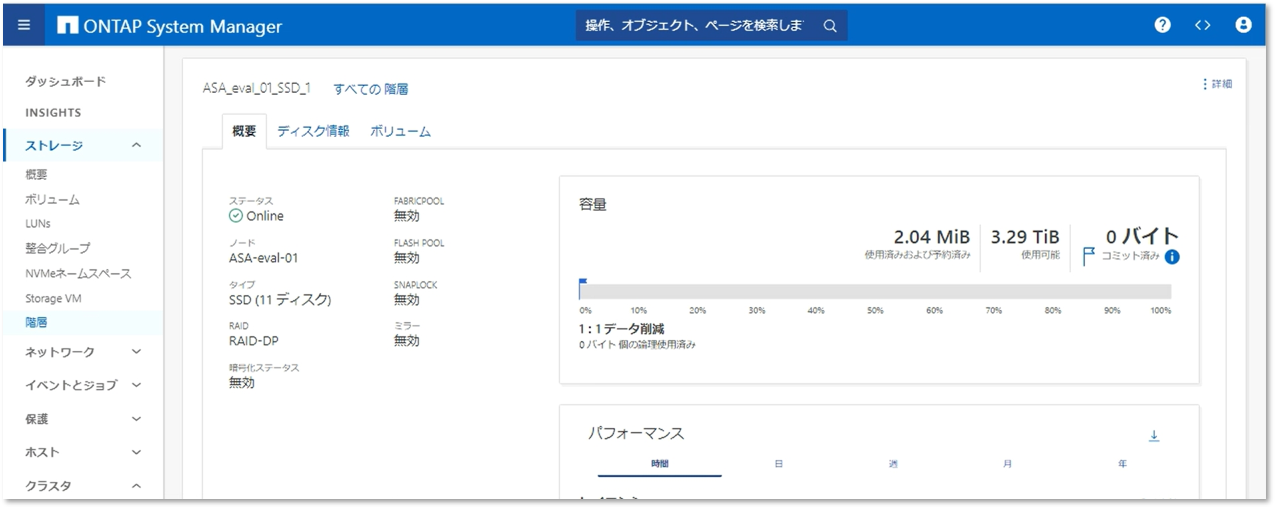Open LUNs in the sidebar
The width and height of the screenshot is (1275, 508).
[38, 224]
